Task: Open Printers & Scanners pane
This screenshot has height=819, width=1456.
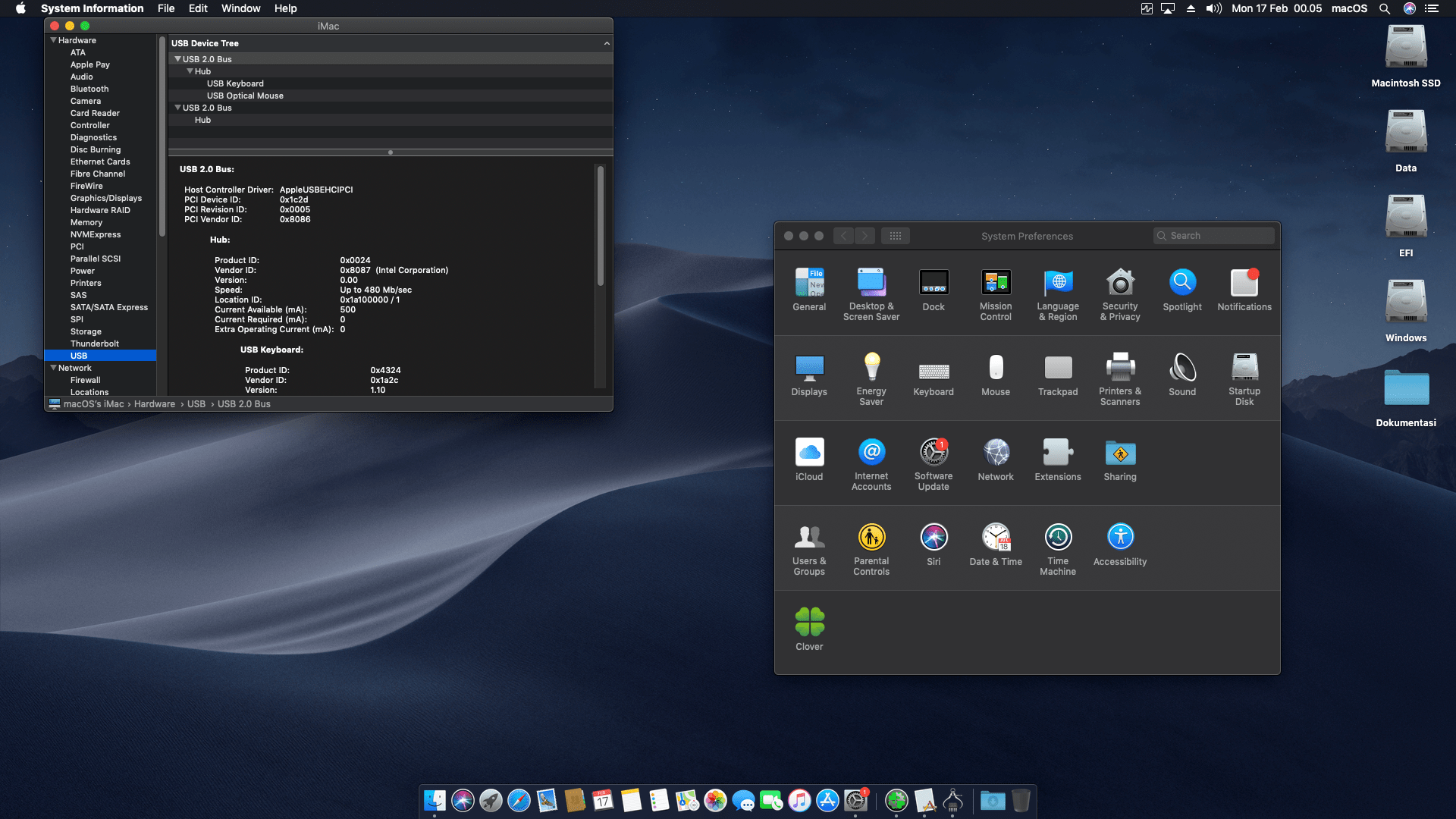Action: point(1120,379)
